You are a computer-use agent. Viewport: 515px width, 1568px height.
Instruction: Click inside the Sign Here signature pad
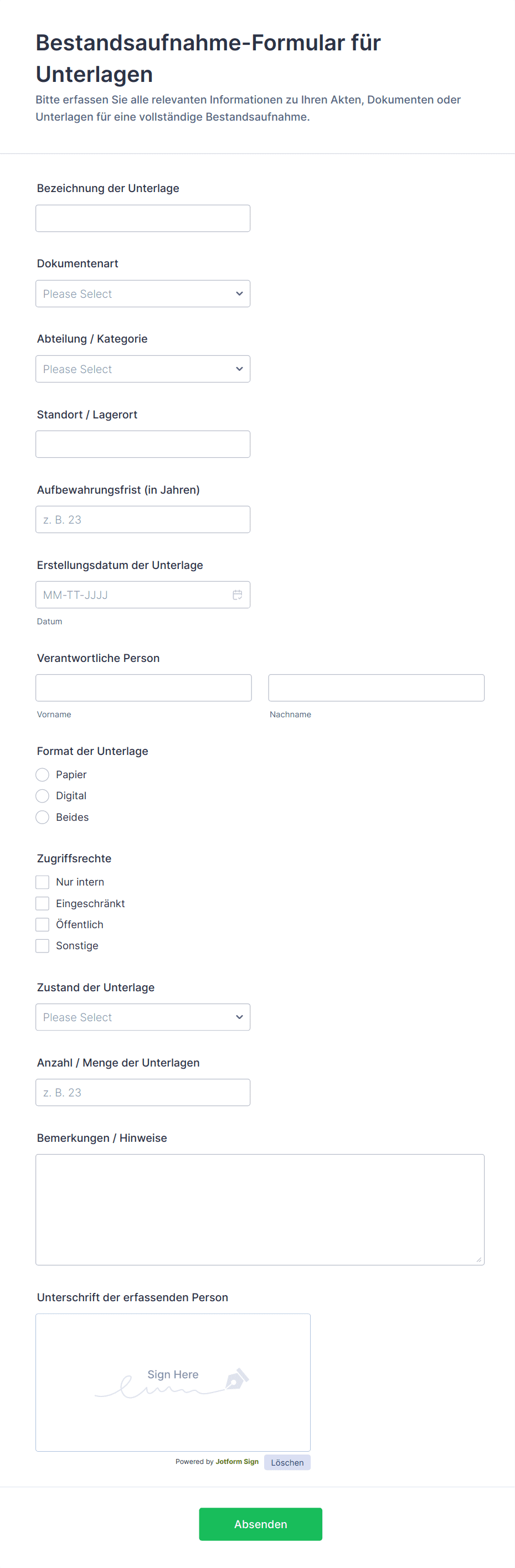click(x=173, y=1383)
